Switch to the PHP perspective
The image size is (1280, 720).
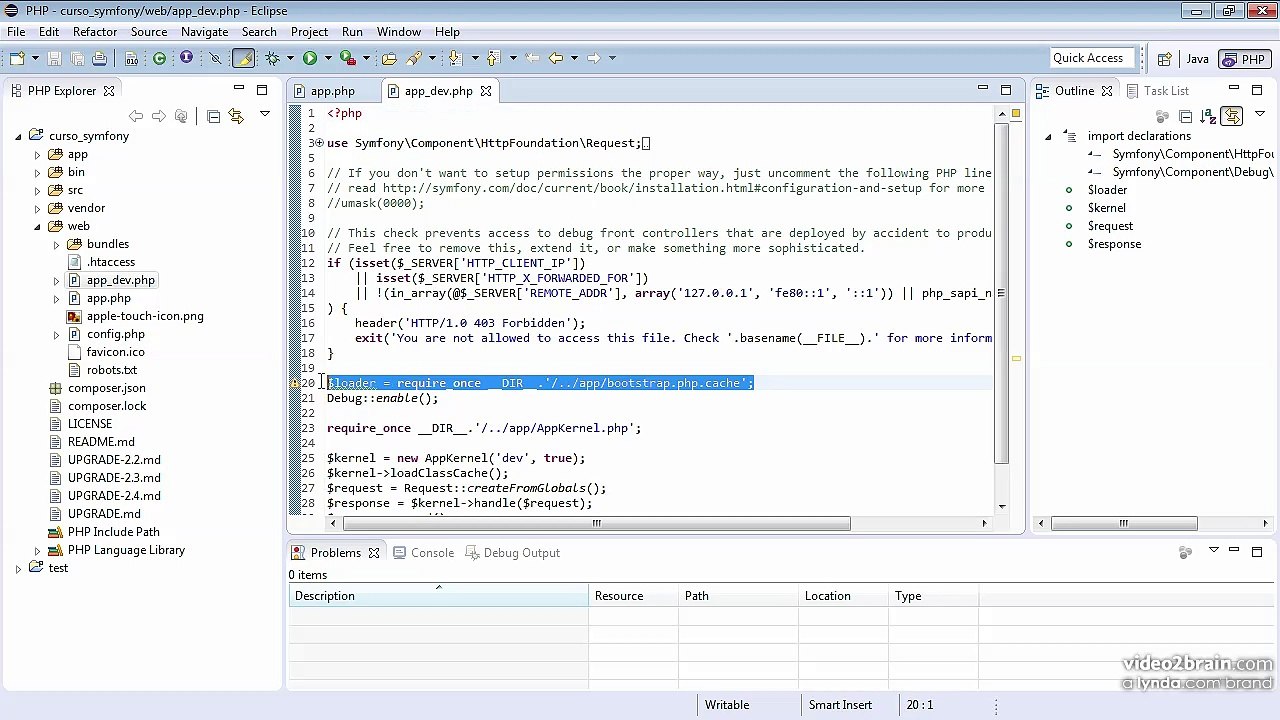pyautogui.click(x=1243, y=59)
